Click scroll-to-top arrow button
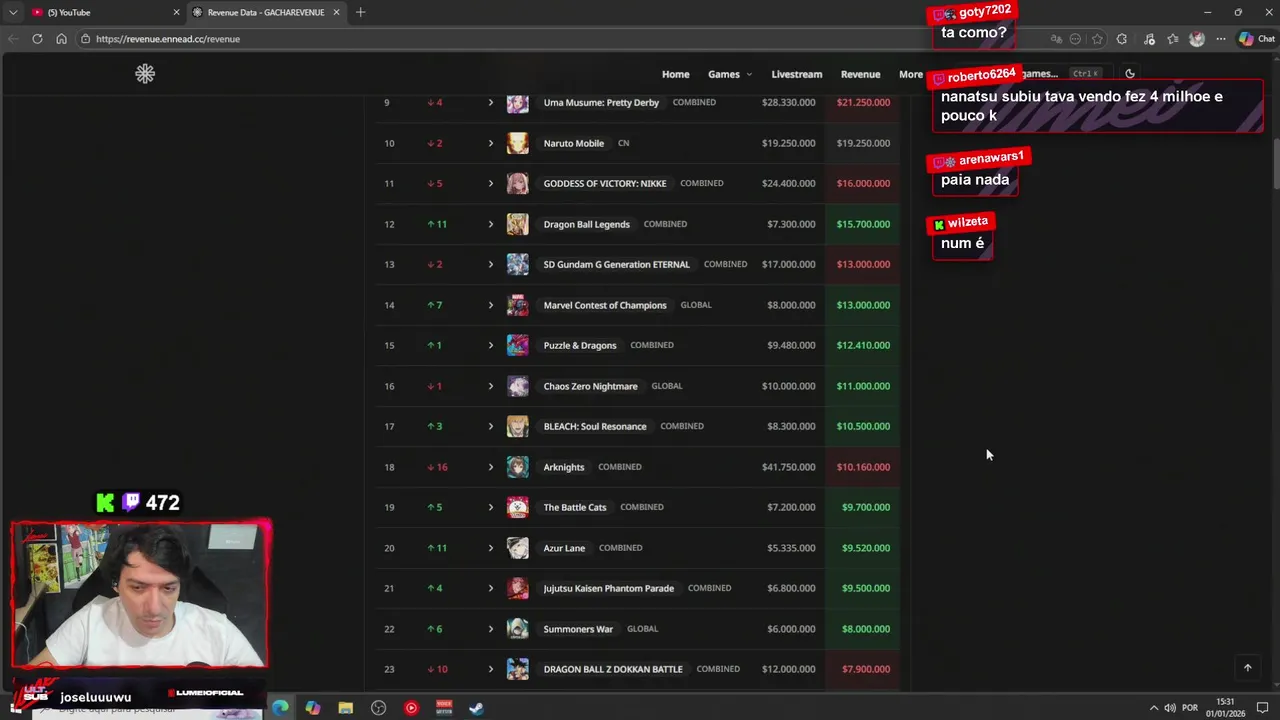The image size is (1280, 720). [1247, 667]
